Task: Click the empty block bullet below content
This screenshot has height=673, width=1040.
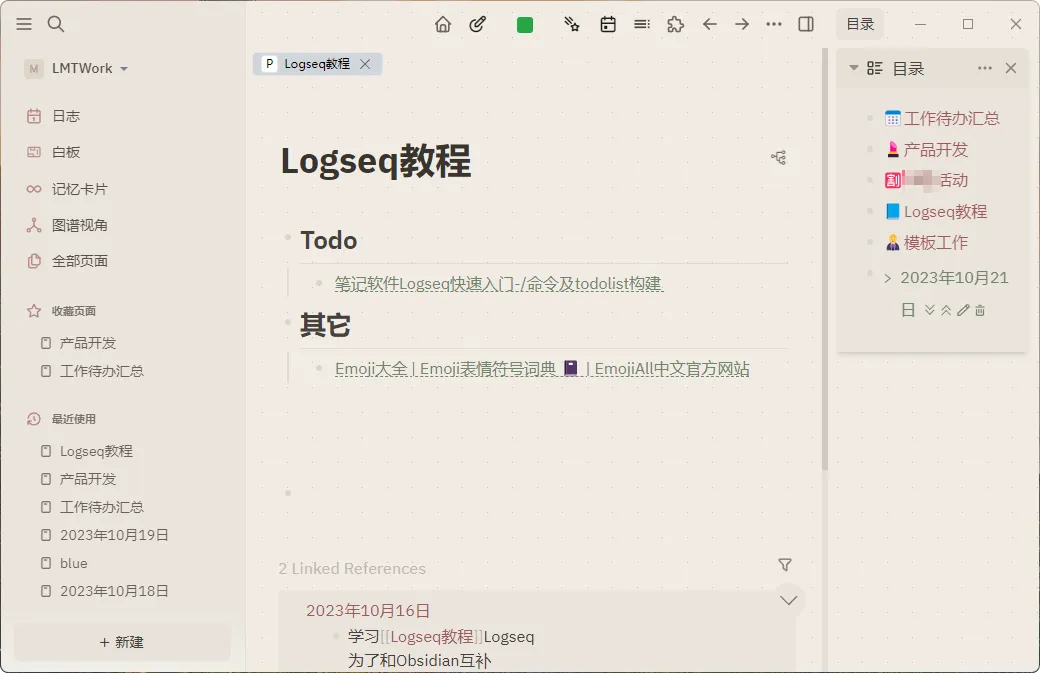Action: coord(288,493)
